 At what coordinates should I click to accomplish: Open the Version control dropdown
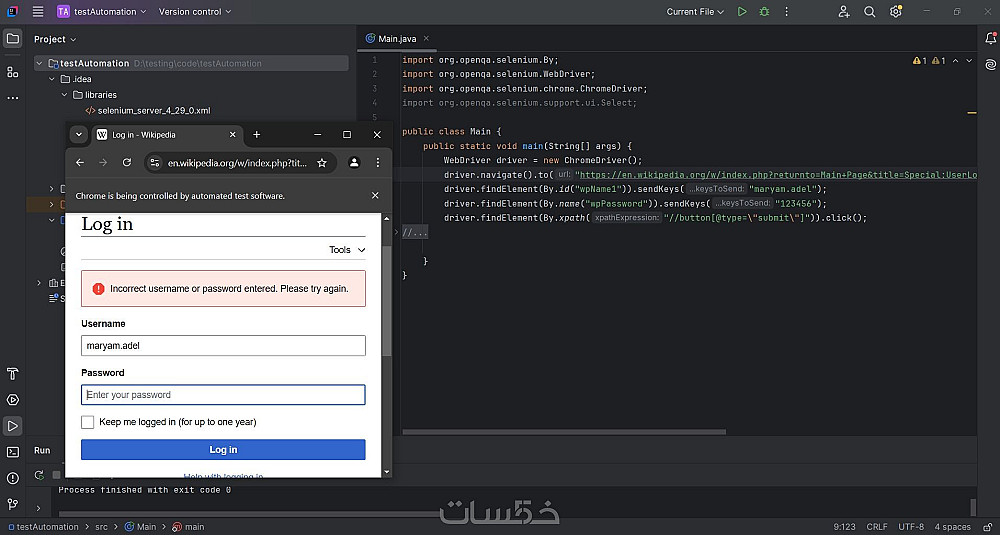195,11
